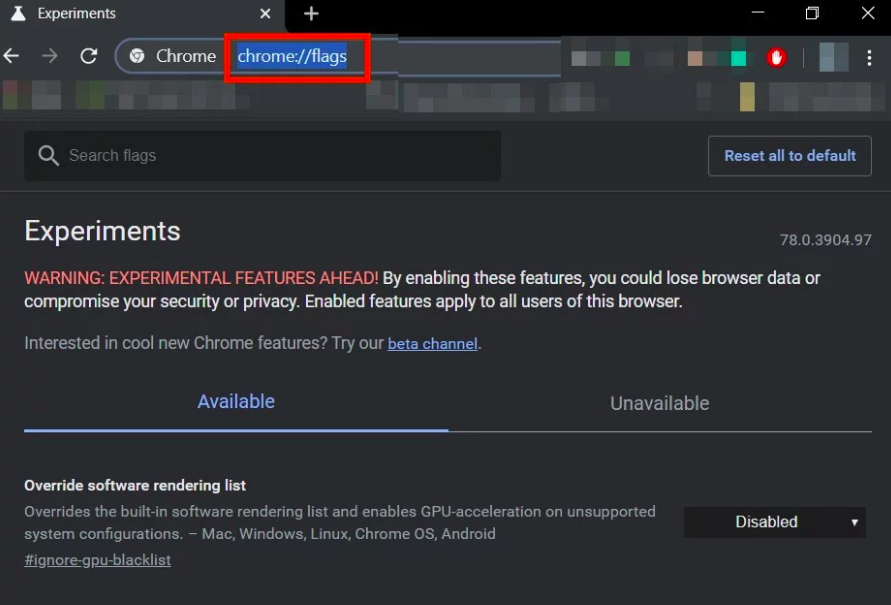Click the flask icon on Experiments tab
891x605 pixels.
pyautogui.click(x=17, y=14)
